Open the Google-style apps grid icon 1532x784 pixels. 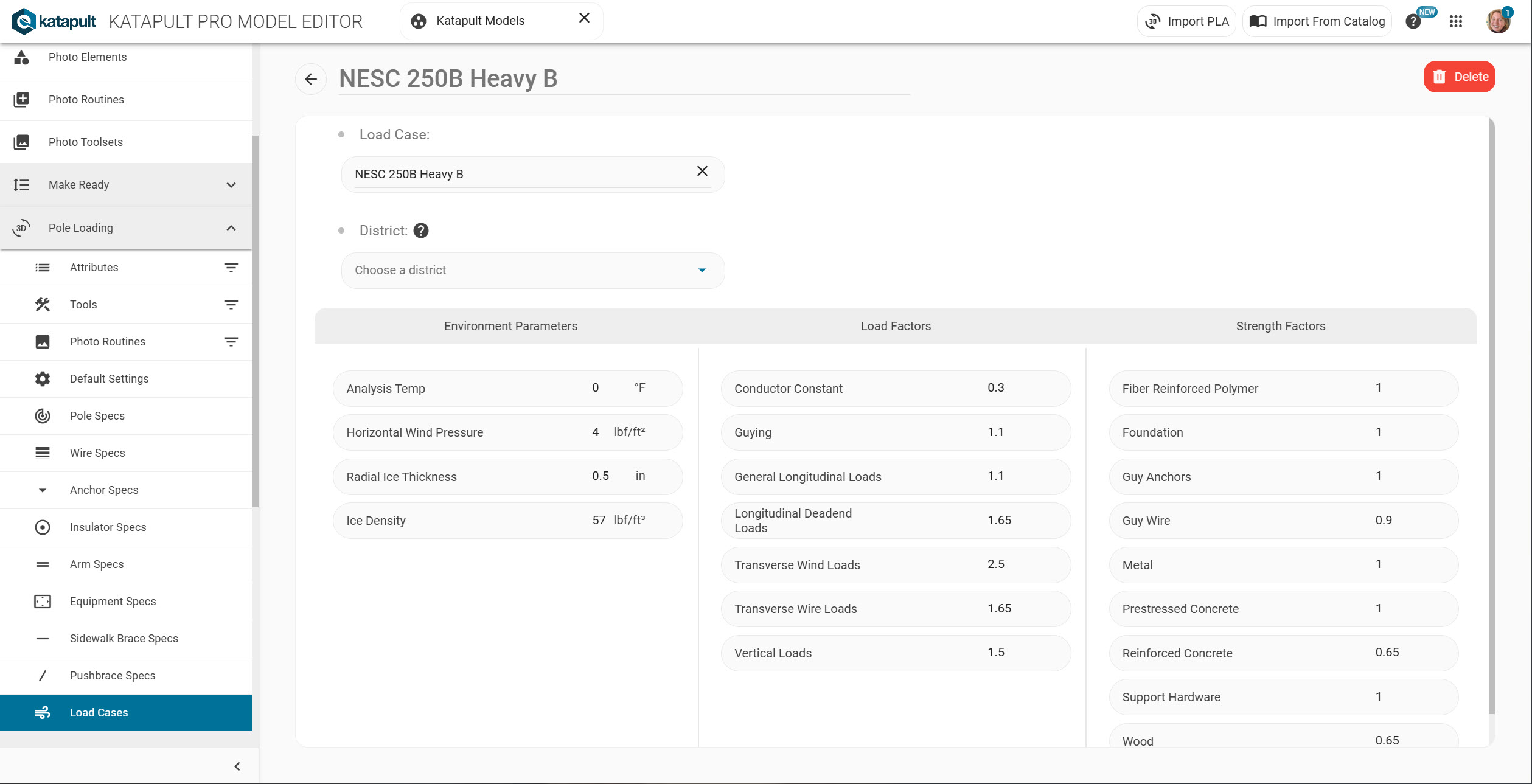[1455, 21]
